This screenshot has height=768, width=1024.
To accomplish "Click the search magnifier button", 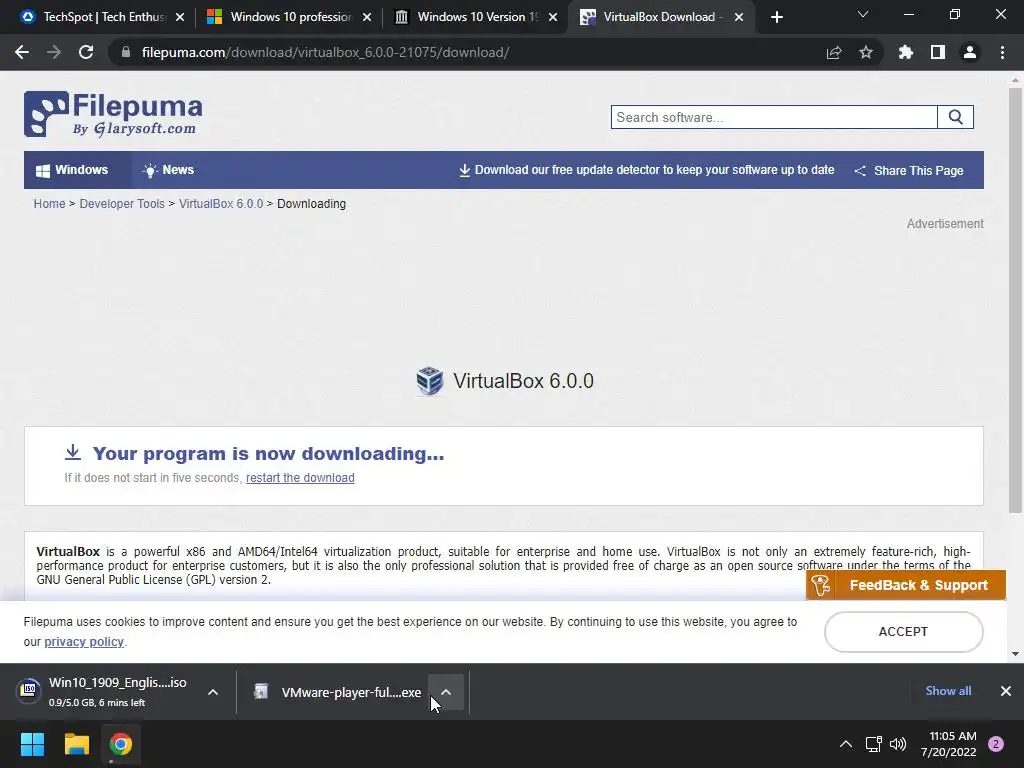I will (x=955, y=118).
